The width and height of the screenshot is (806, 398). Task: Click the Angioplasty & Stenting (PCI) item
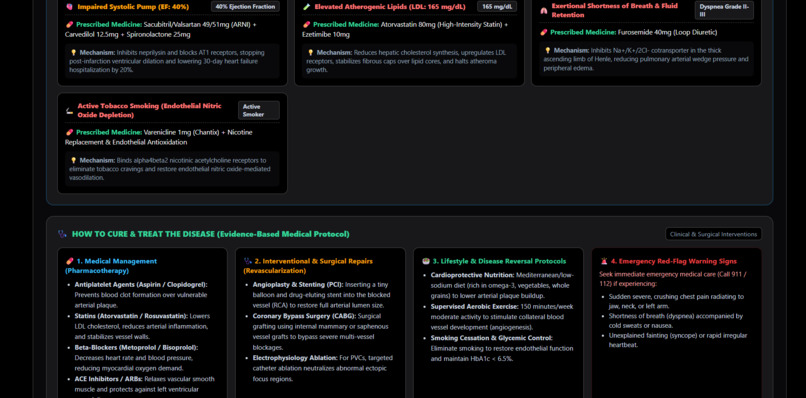322,295
